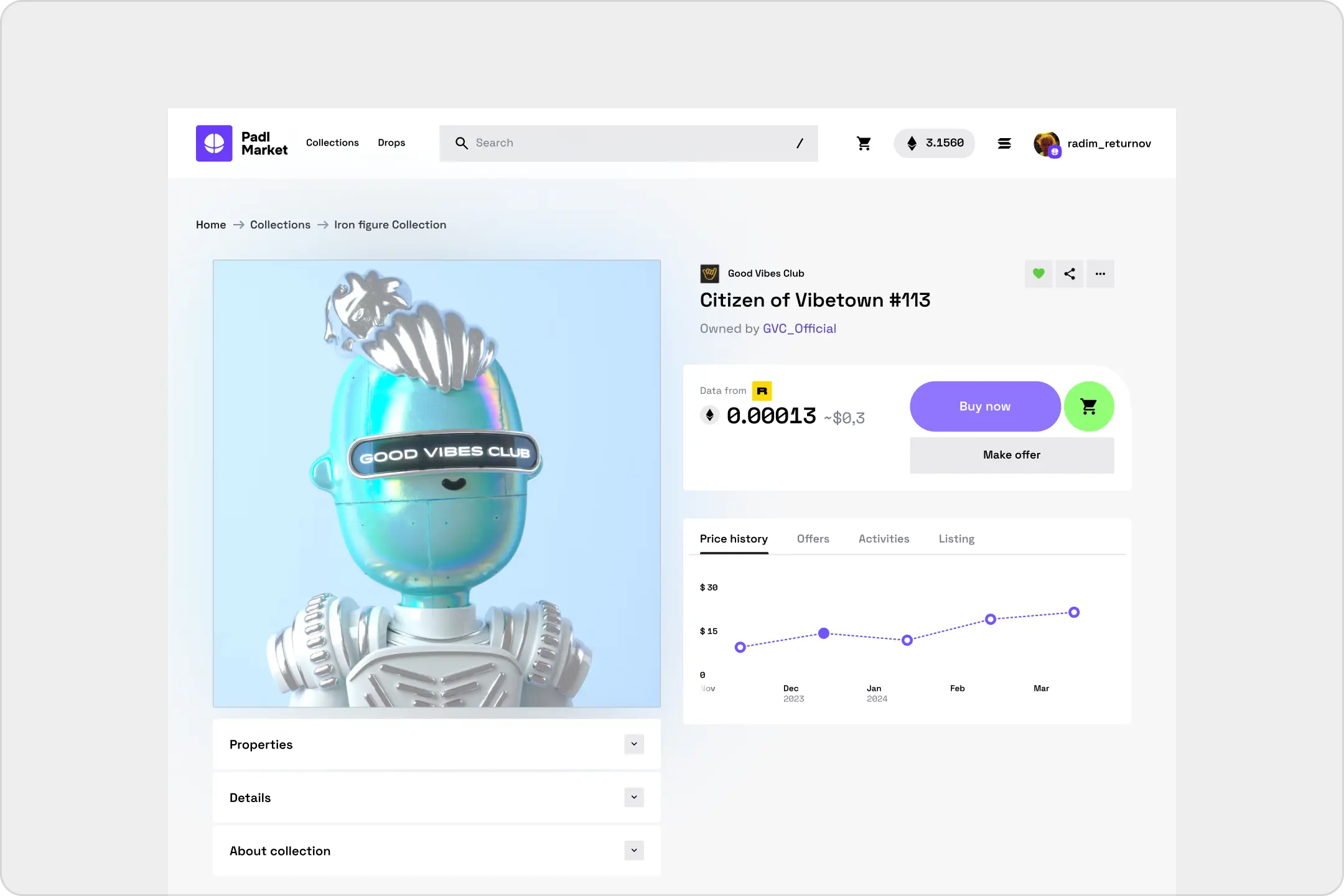Viewport: 1344px width, 896px height.
Task: Open the three-dots more options menu
Action: coord(1100,274)
